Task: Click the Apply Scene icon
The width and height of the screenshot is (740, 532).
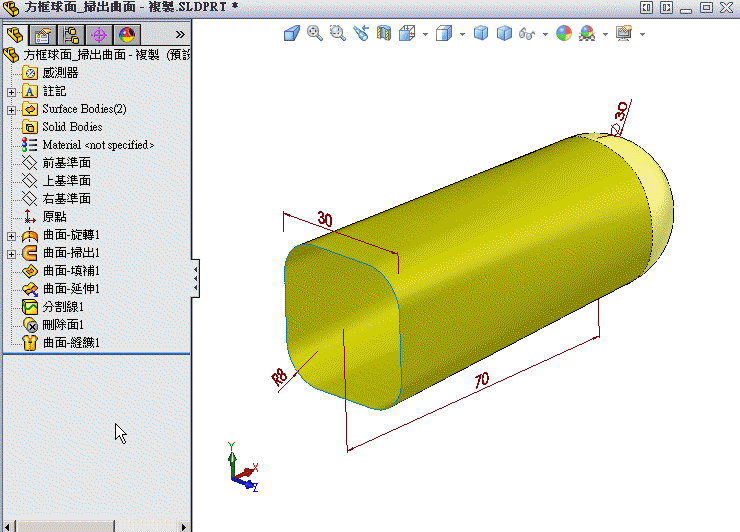Action: pyautogui.click(x=587, y=33)
